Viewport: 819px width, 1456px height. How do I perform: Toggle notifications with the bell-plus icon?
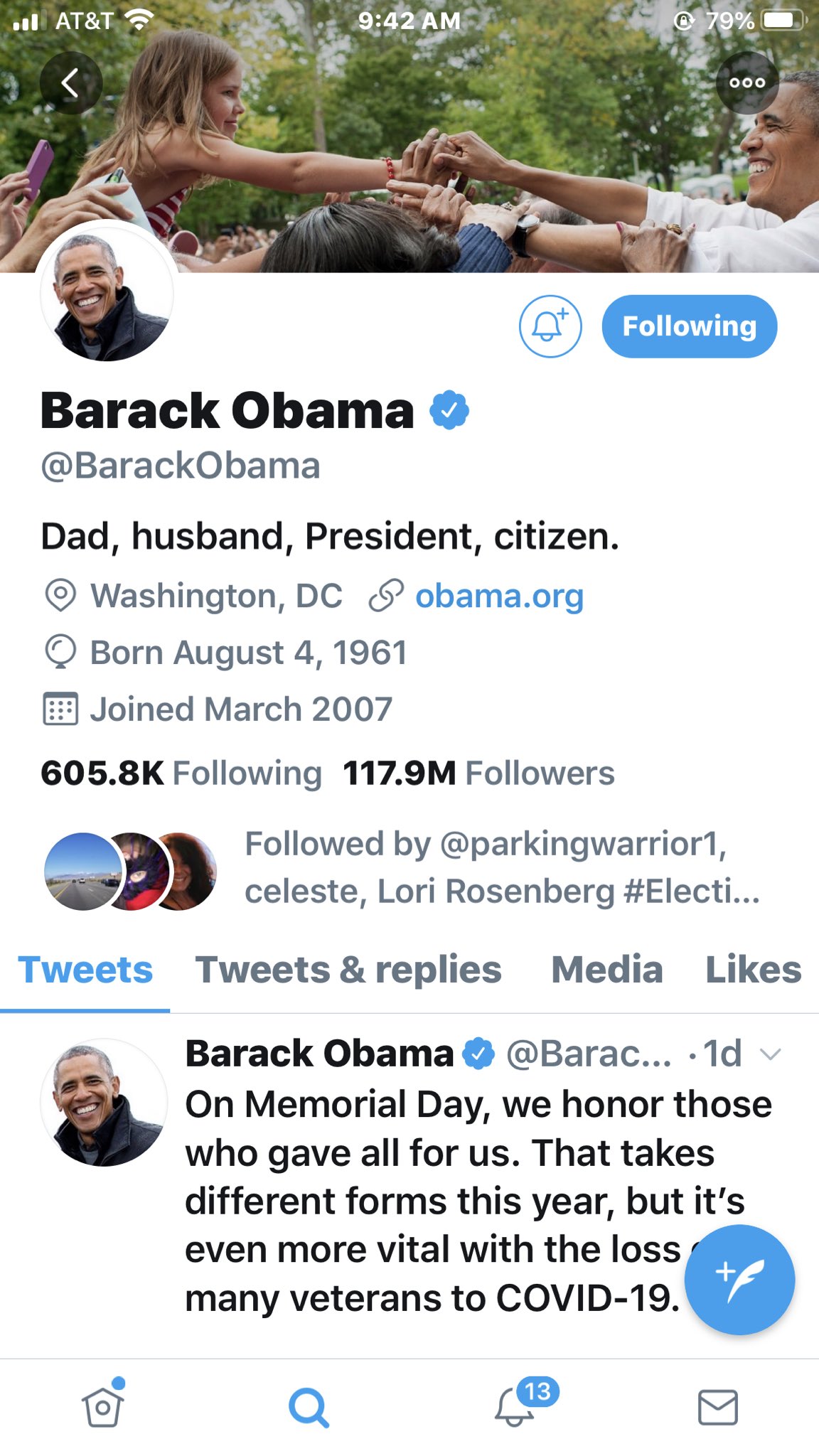[550, 326]
